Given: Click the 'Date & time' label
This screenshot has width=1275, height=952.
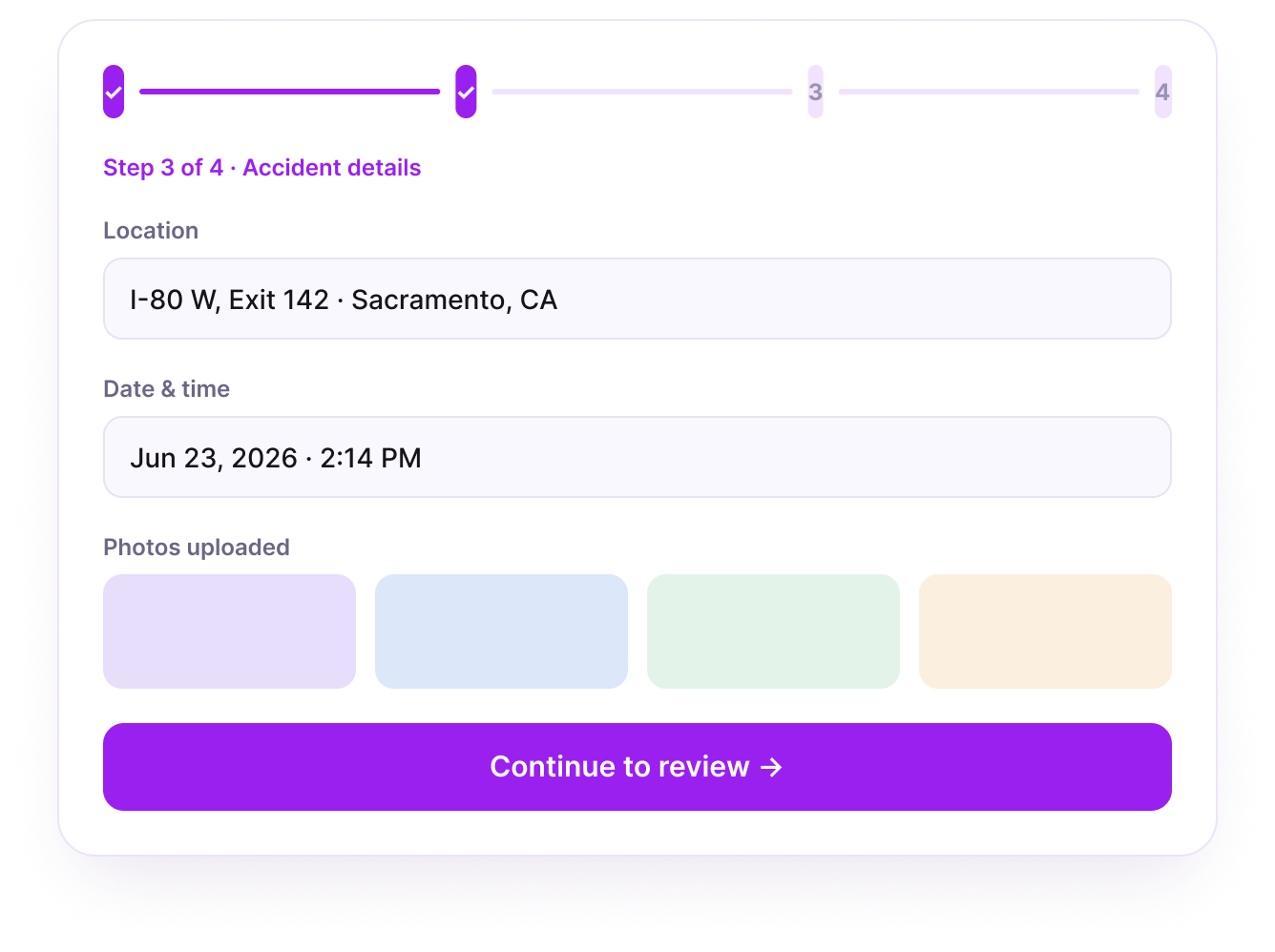Looking at the screenshot, I should (x=166, y=389).
